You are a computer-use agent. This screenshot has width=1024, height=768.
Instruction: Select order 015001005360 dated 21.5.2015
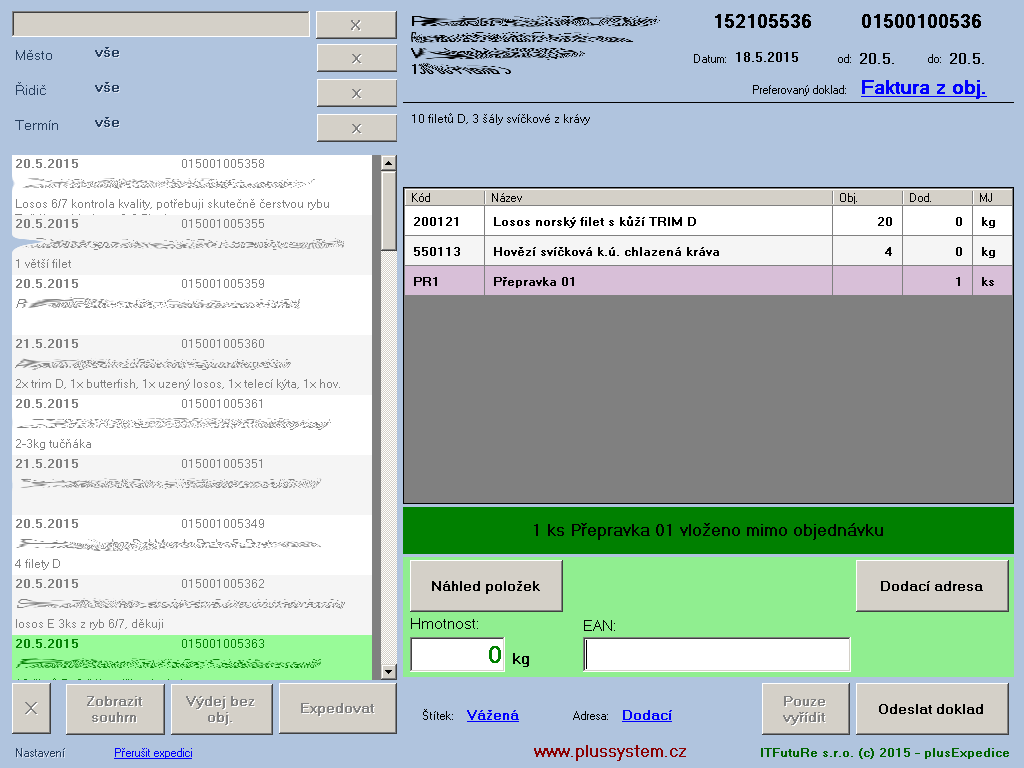pos(192,365)
